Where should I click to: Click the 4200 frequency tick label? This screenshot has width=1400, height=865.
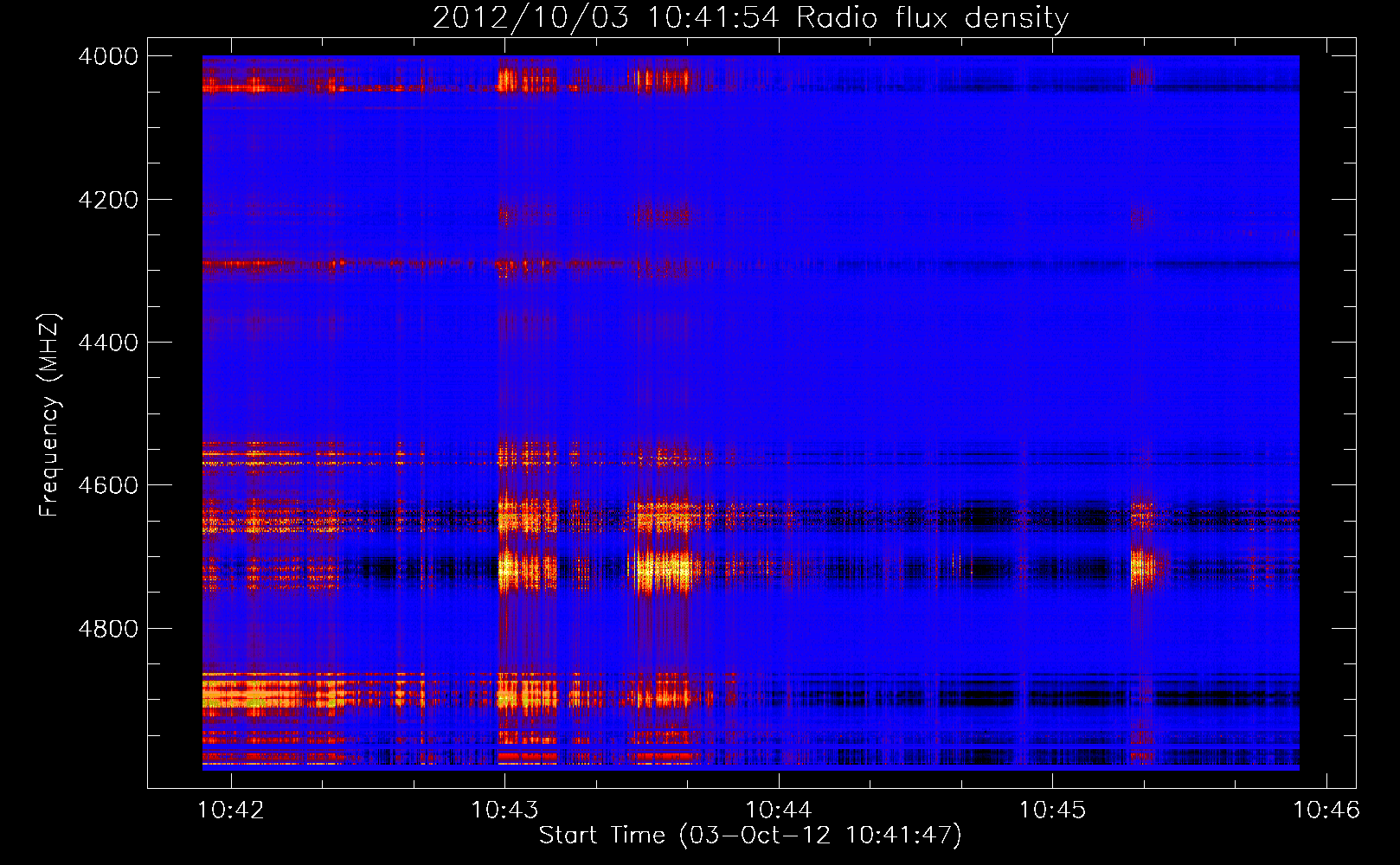108,200
